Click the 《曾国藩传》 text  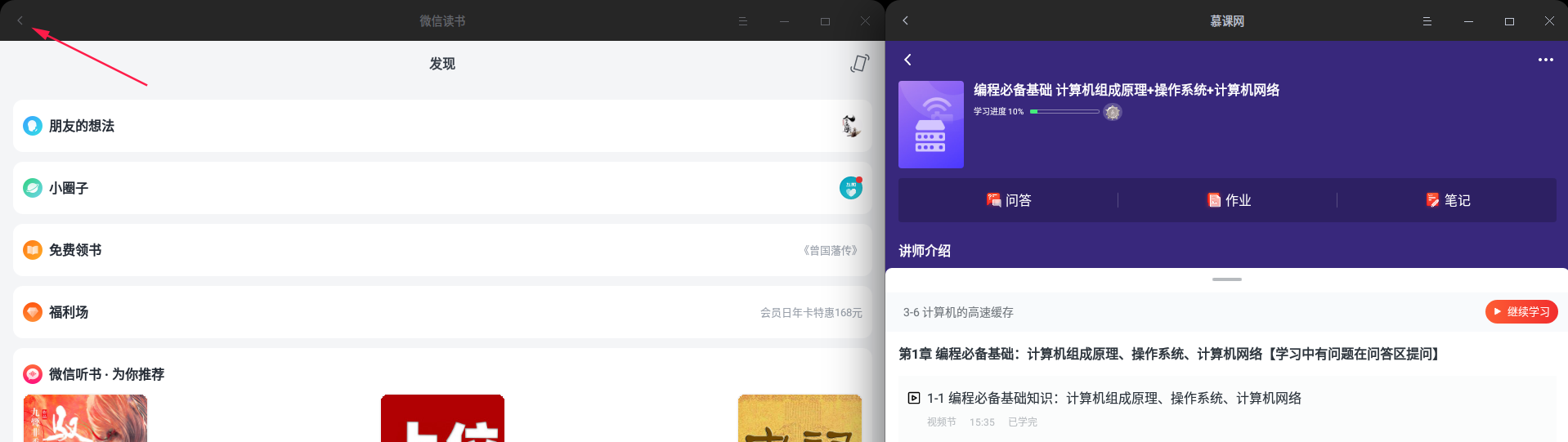tap(831, 251)
